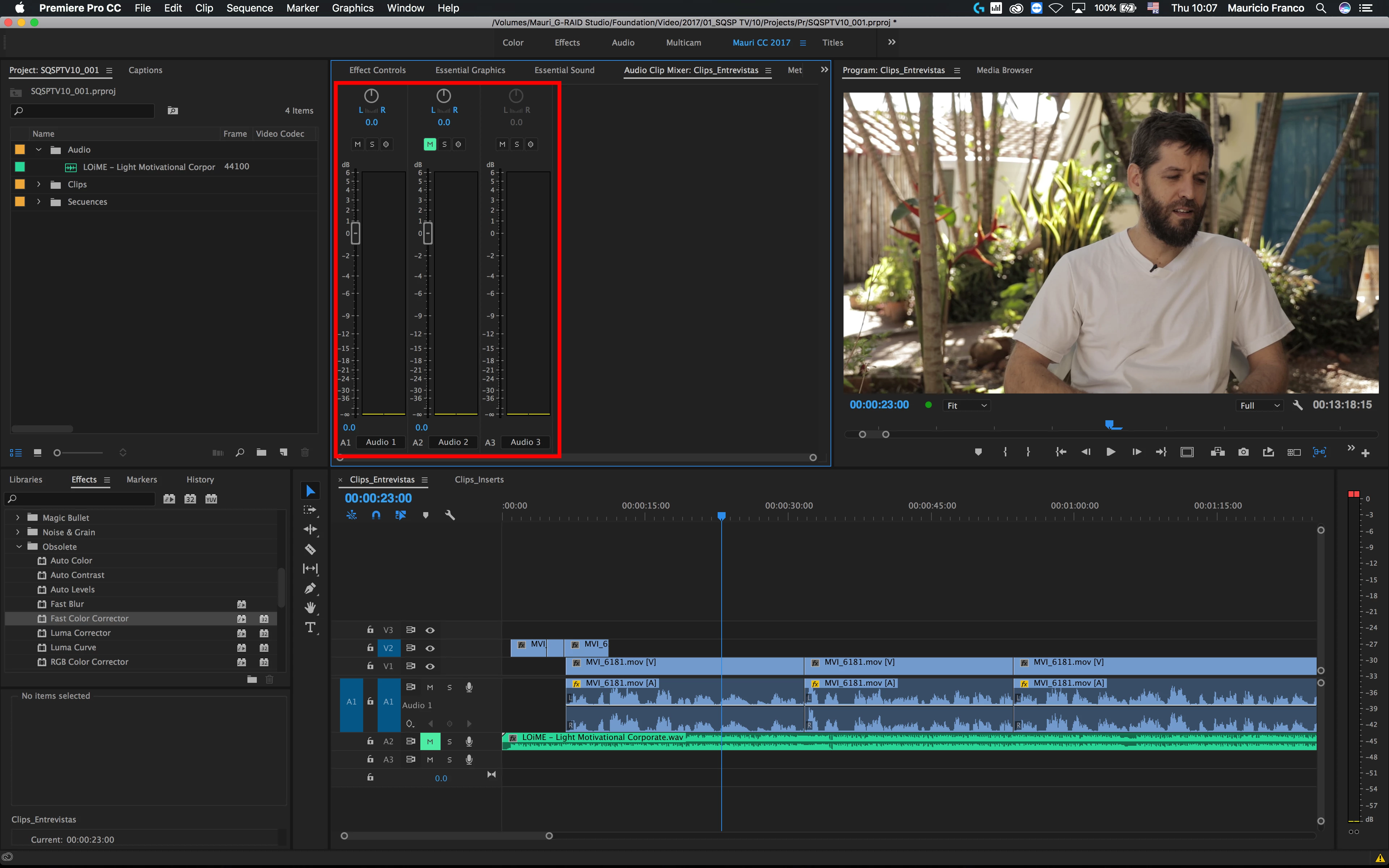Viewport: 1389px width, 868px height.
Task: Open the Sequence menu
Action: click(x=249, y=8)
